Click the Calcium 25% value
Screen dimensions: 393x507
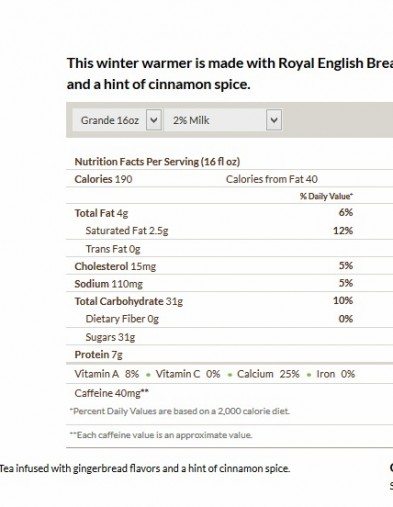(x=289, y=374)
